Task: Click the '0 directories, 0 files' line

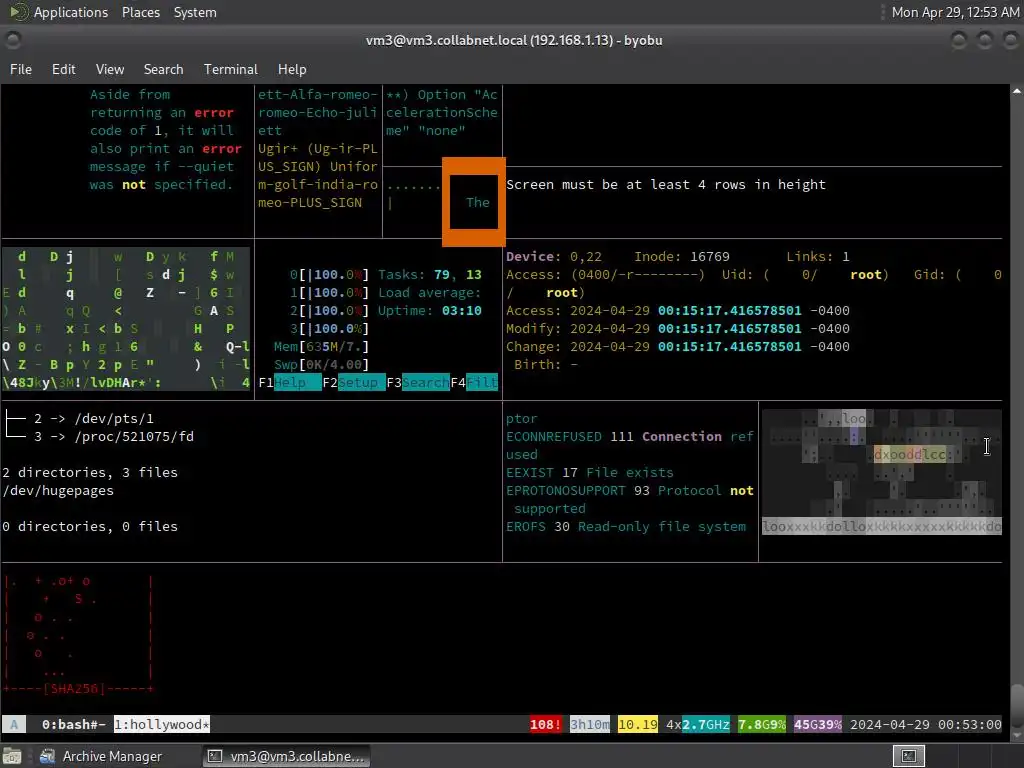Action: point(90,526)
